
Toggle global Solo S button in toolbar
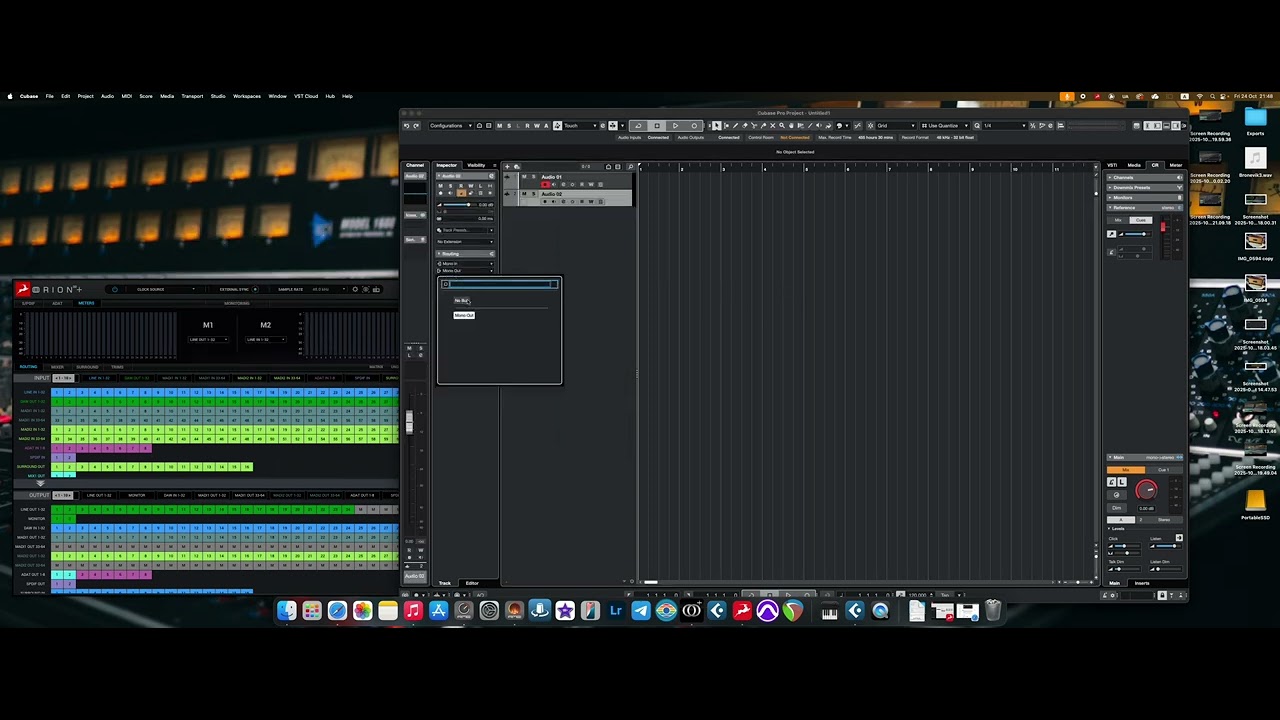click(x=508, y=126)
